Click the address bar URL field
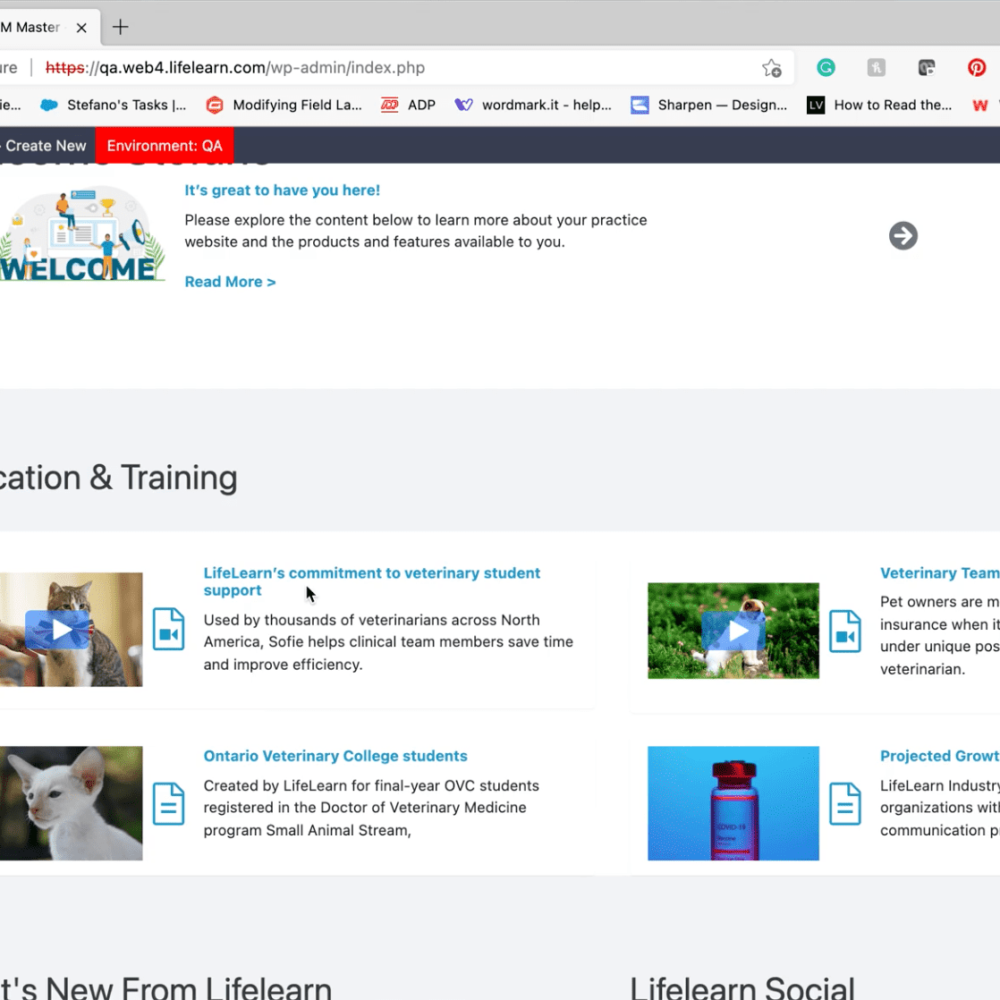The image size is (1000, 1000). pyautogui.click(x=395, y=68)
